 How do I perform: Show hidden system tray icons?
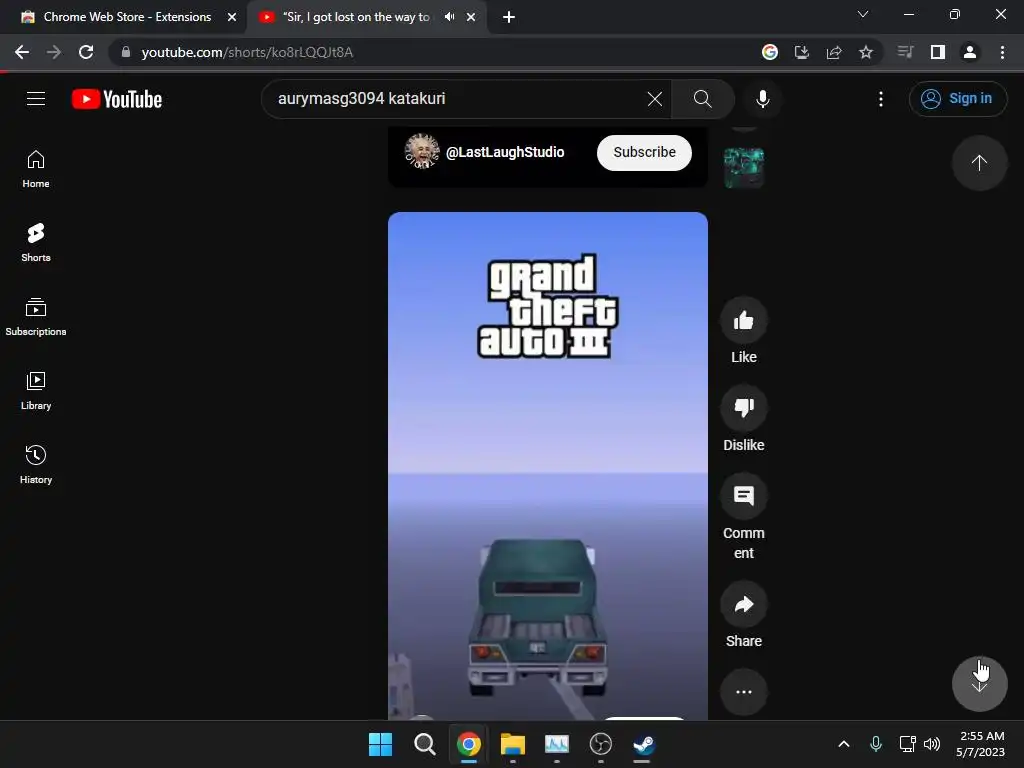[844, 744]
